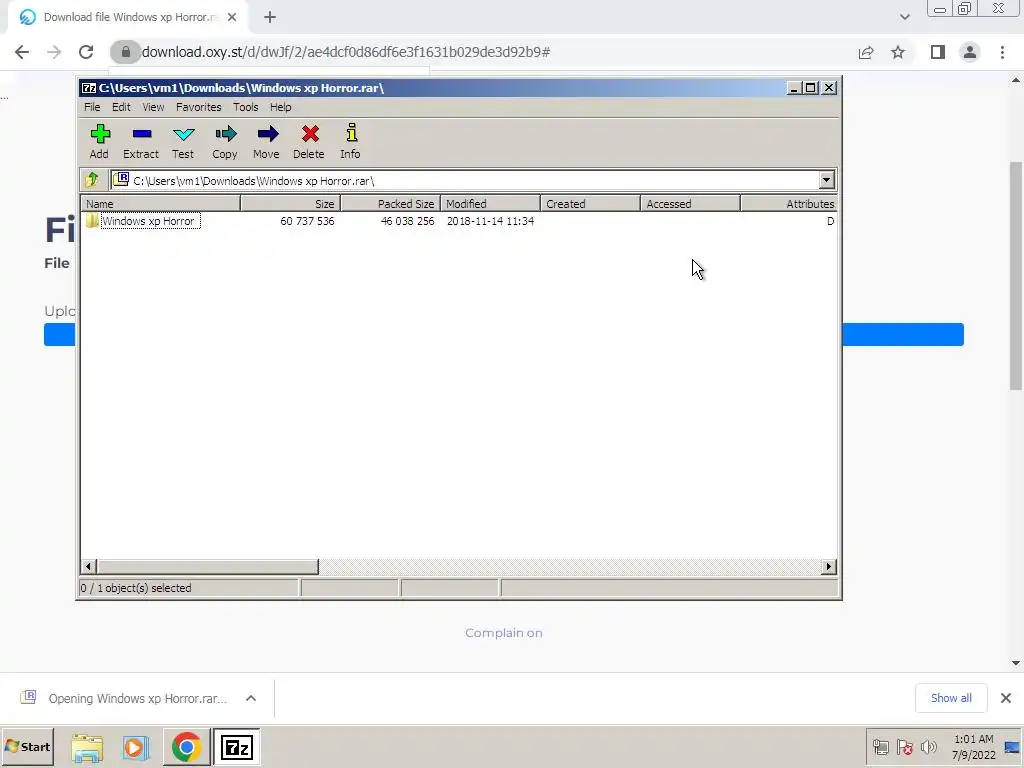
Task: Close the Download file Windows xp Horror tab
Action: 232,18
